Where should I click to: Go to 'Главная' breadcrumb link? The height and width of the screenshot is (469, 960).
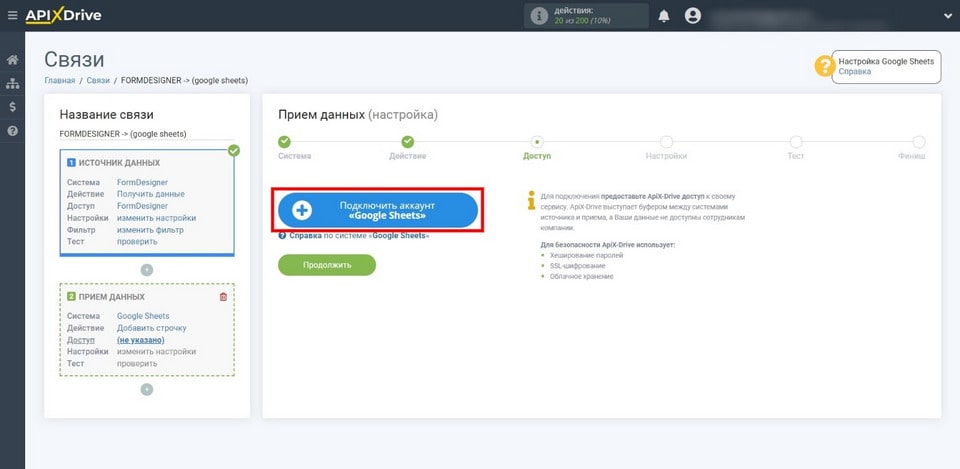[59, 80]
